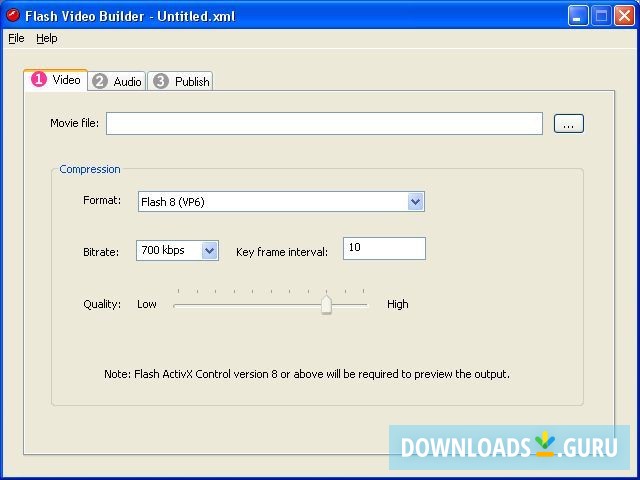Click the High quality label
Viewport: 640px width, 480px height.
tap(398, 304)
